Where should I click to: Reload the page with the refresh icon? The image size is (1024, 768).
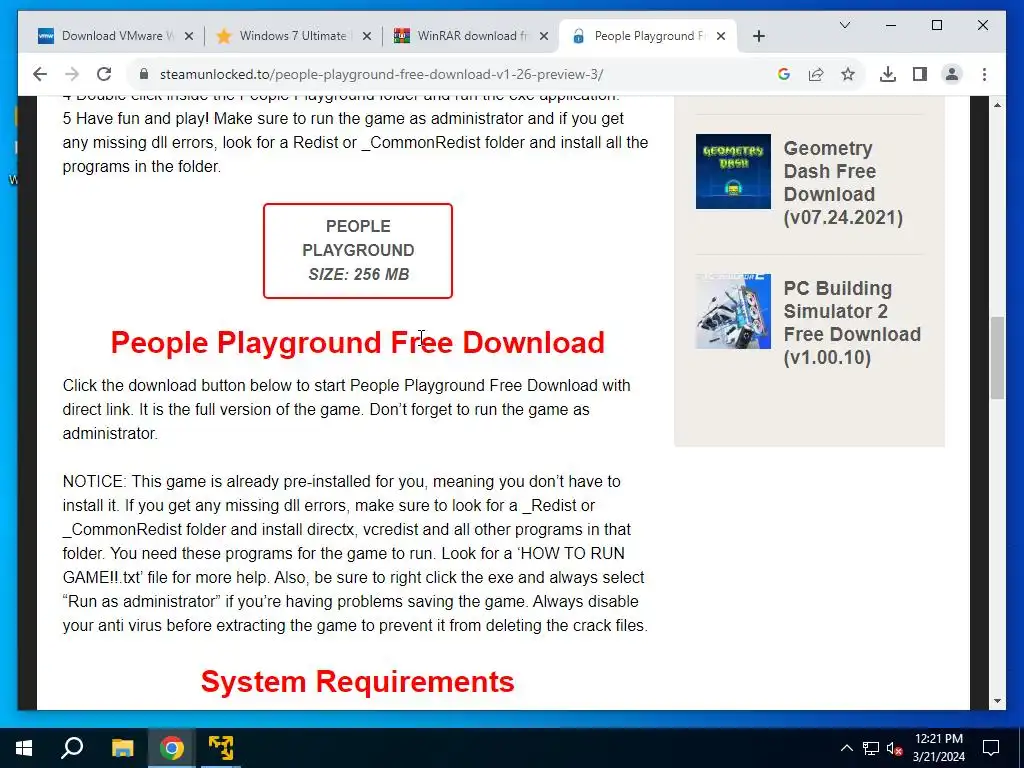click(x=104, y=74)
